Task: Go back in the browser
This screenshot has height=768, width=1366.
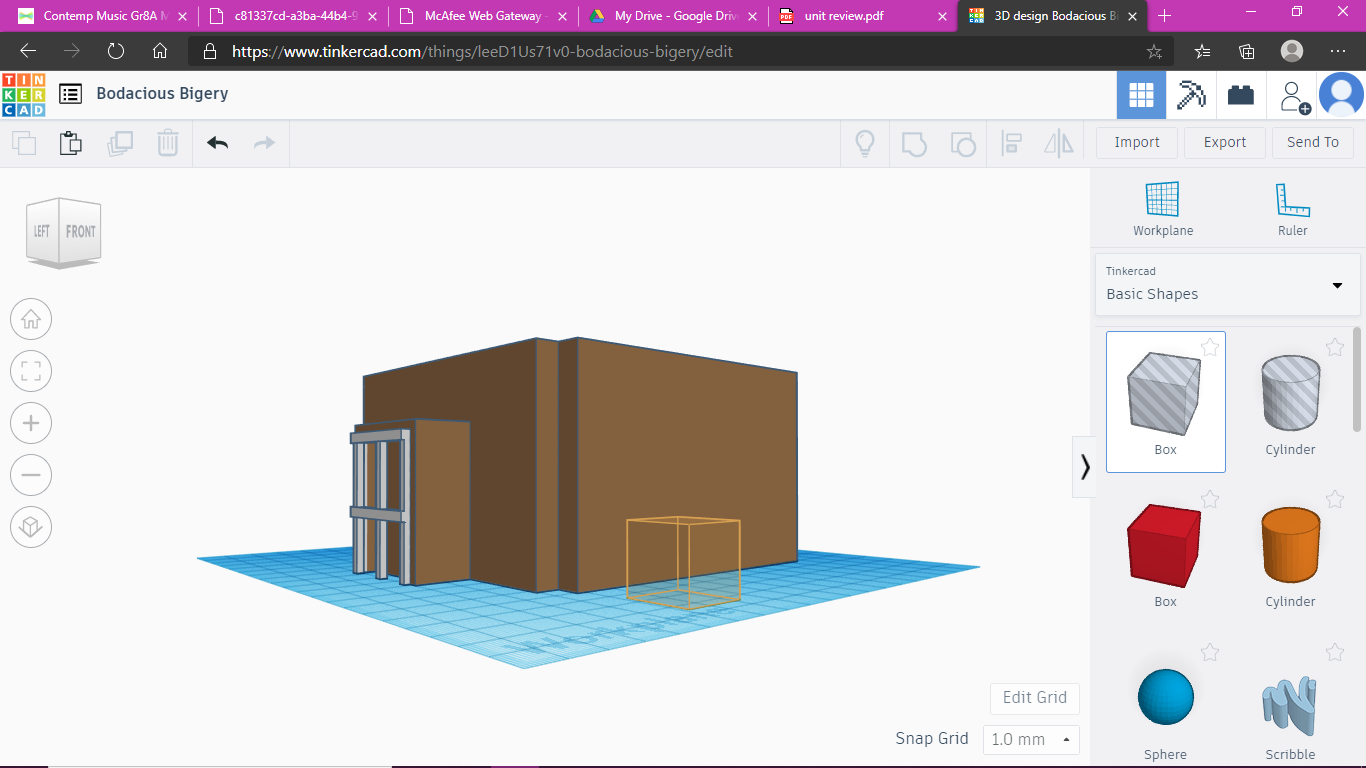Action: click(28, 51)
